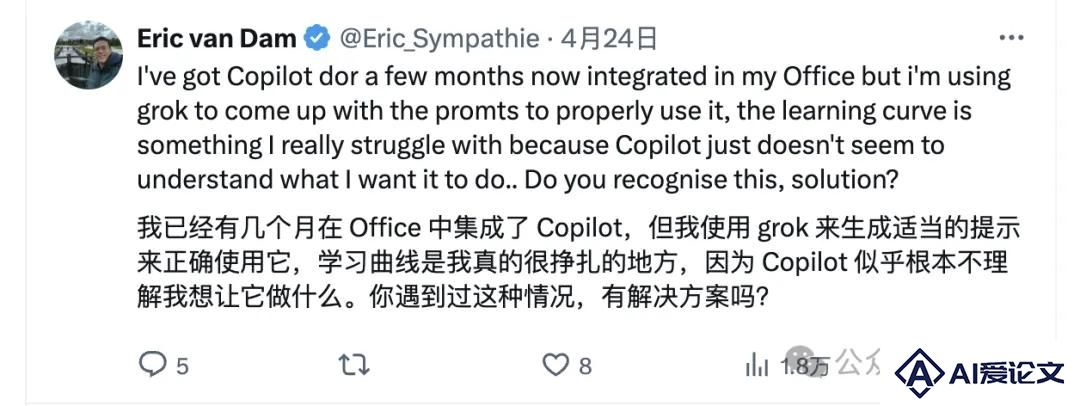Click the reply speech bubble icon
1080x406 pixels.
coord(152,364)
